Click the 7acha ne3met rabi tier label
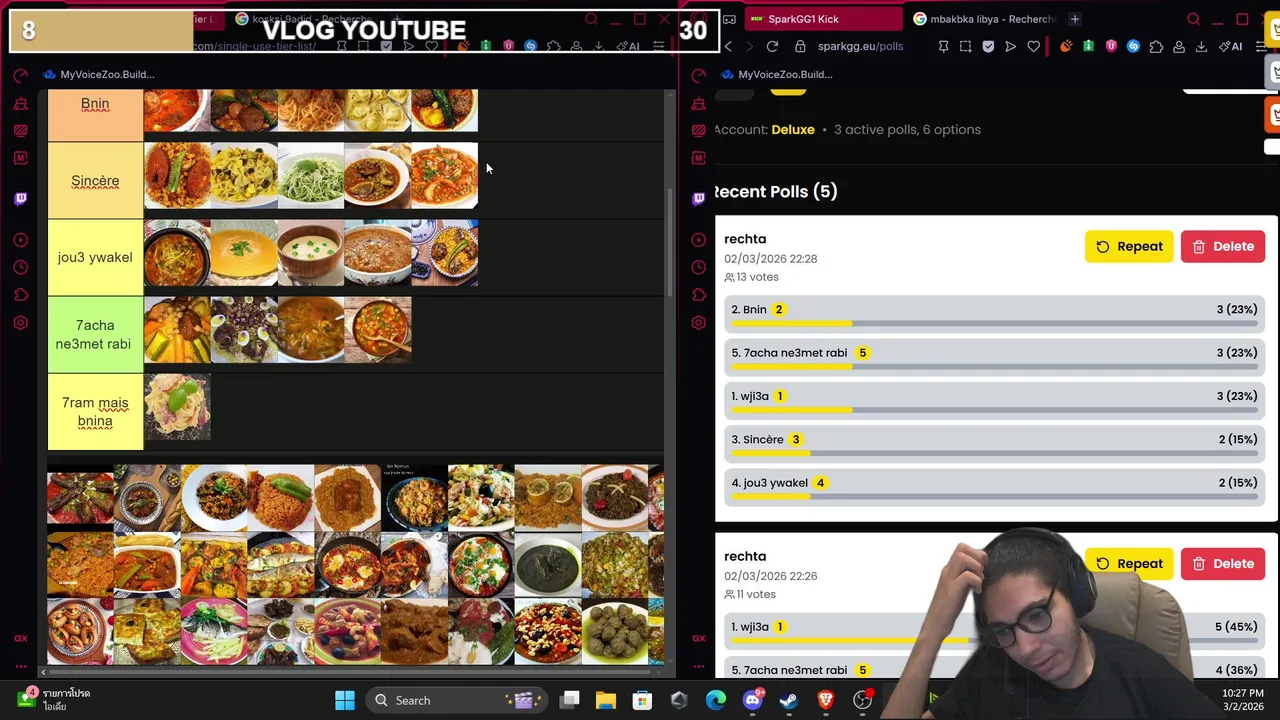The width and height of the screenshot is (1280, 720). pos(95,334)
